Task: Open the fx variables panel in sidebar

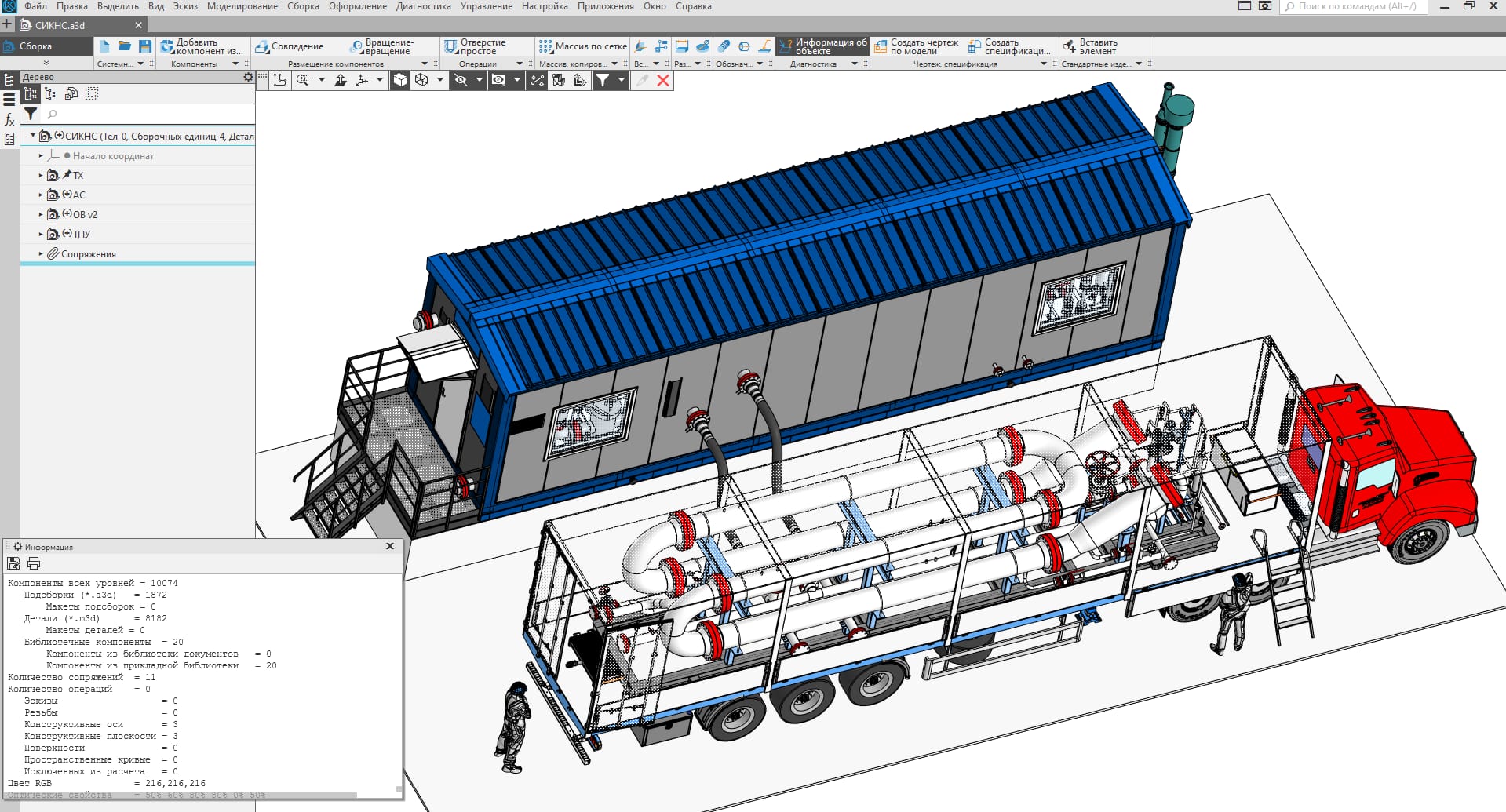Action: [x=9, y=119]
